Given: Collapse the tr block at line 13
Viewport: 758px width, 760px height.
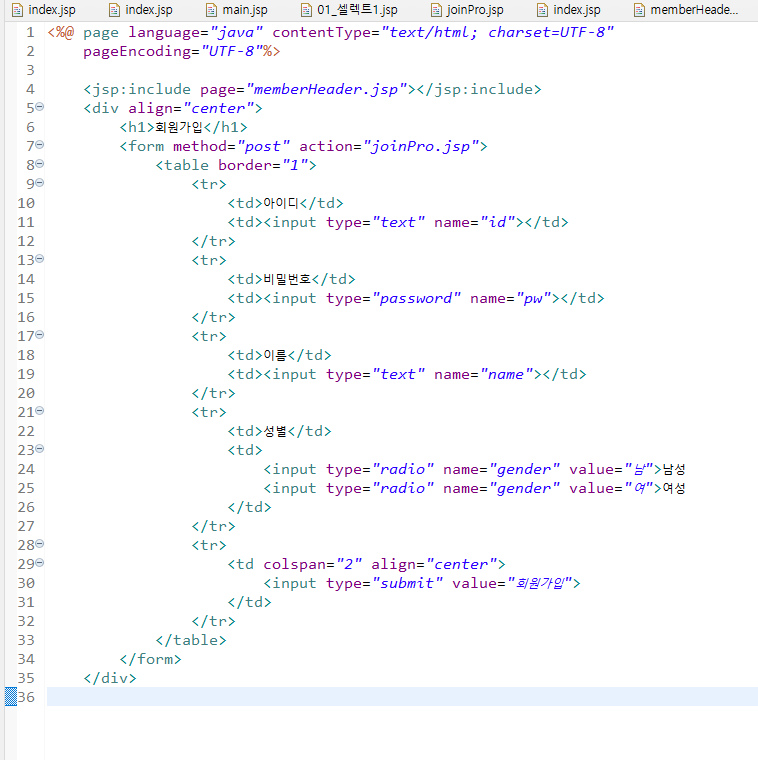Looking at the screenshot, I should 40,258.
